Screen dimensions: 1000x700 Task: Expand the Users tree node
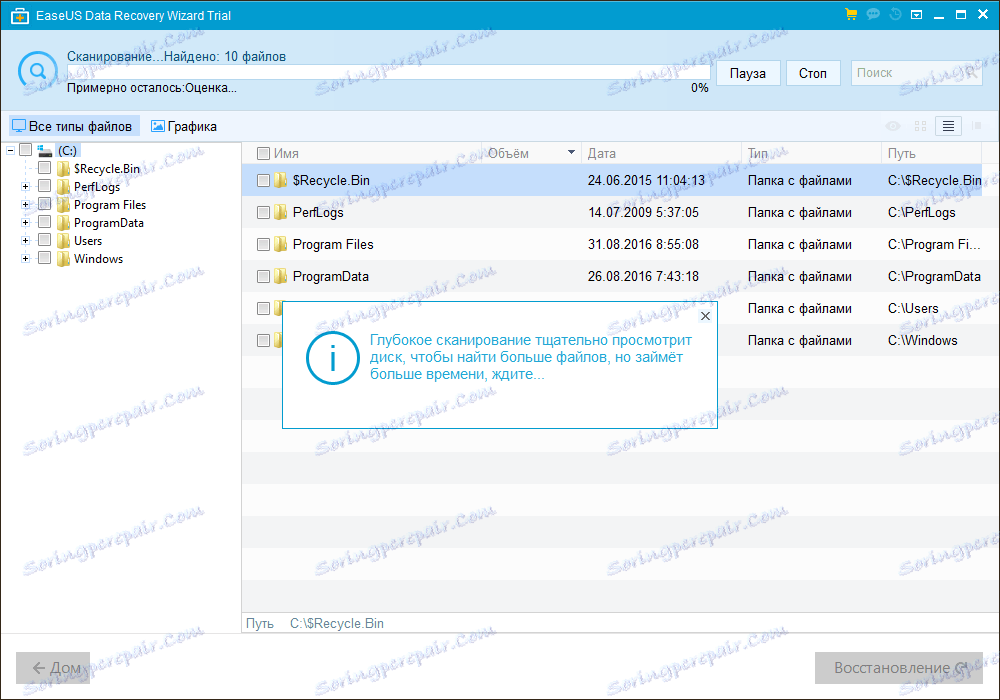26,240
